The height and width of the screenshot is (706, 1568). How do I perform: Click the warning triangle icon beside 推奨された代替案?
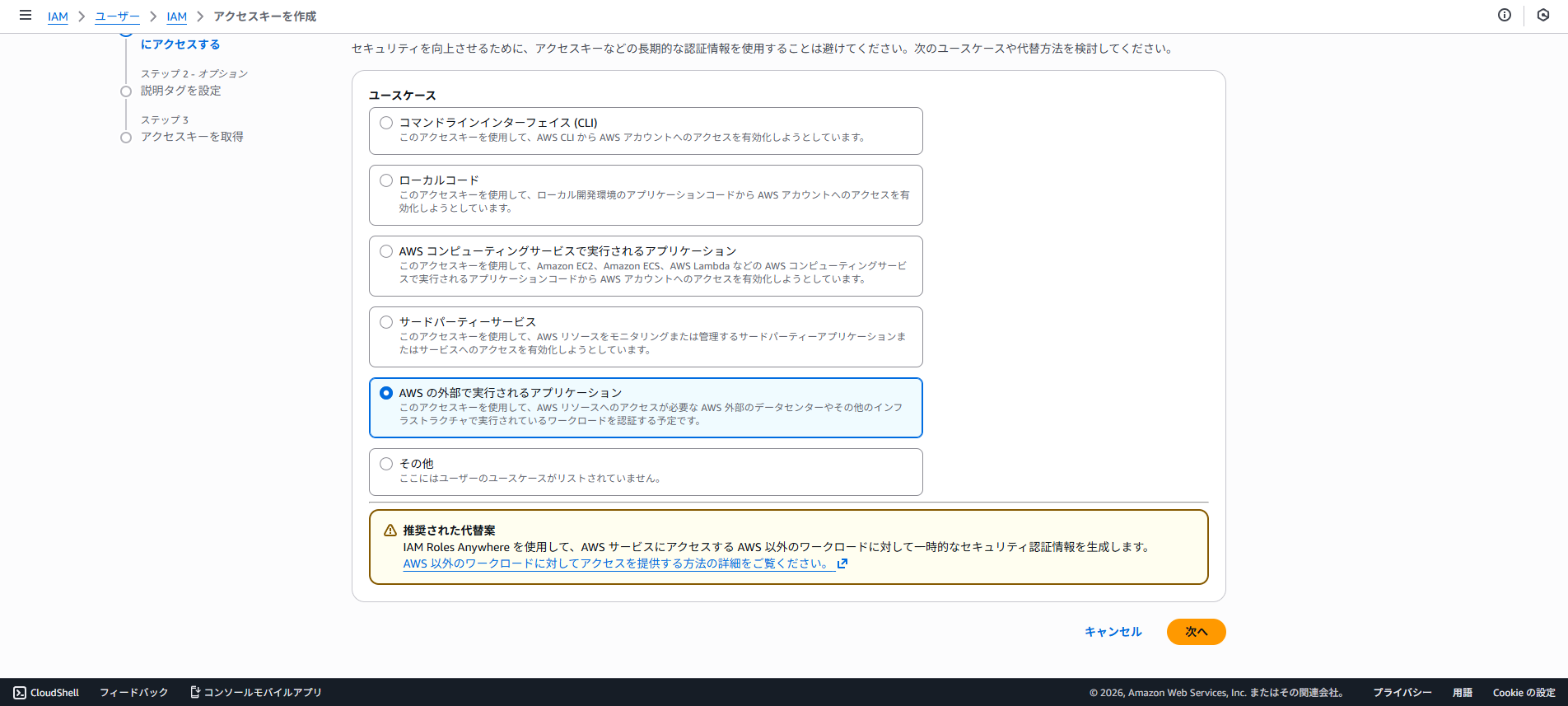(390, 531)
